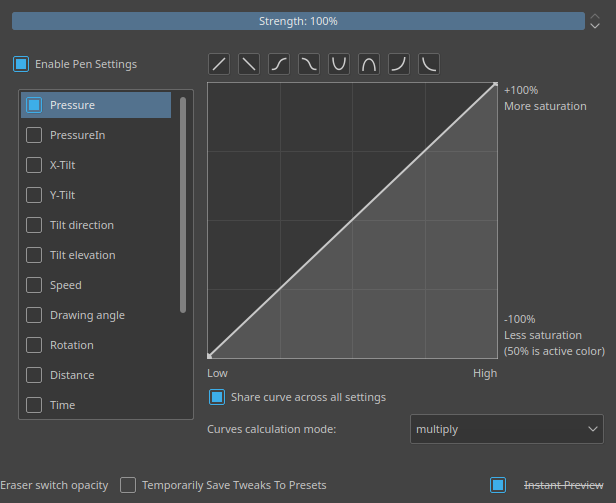
Task: Select the Speed row label
Action: [66, 285]
